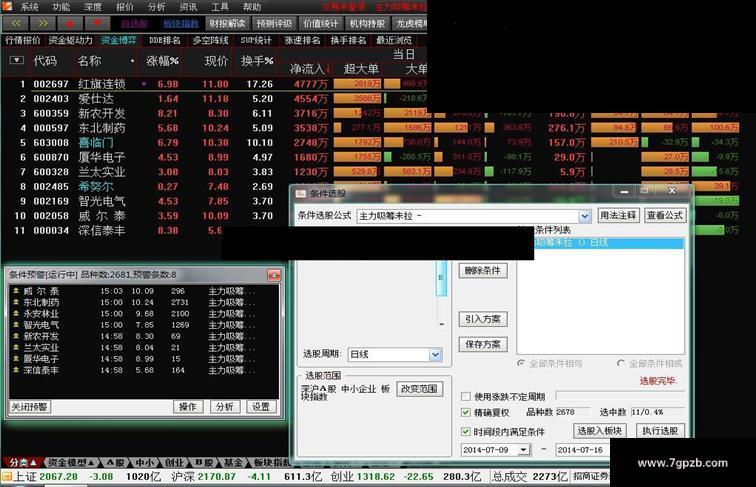The width and height of the screenshot is (756, 487).
Task: Open the 功能 menu
Action: [x=61, y=7]
